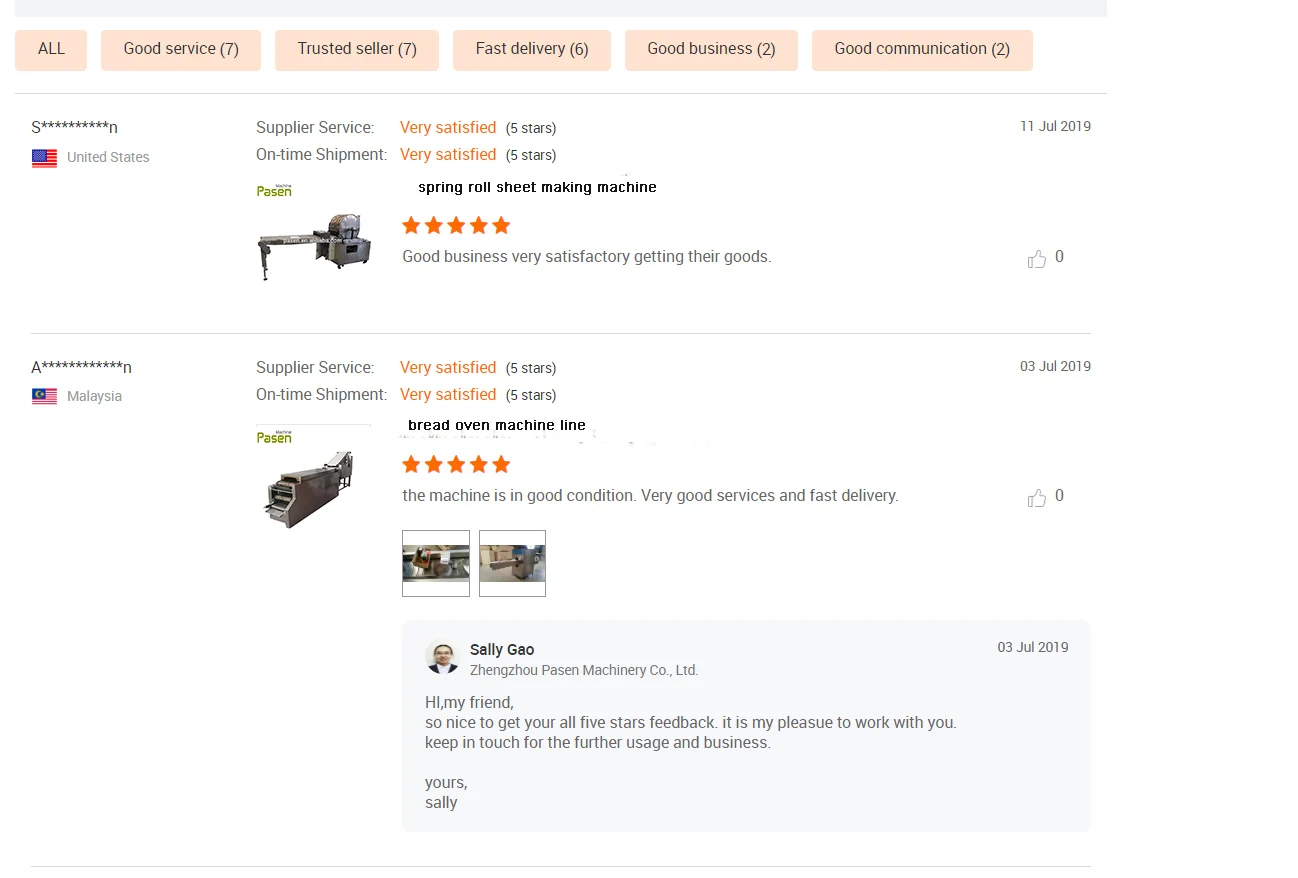Click five-star rating on spring roll review
This screenshot has height=878, width=1298.
(x=456, y=226)
